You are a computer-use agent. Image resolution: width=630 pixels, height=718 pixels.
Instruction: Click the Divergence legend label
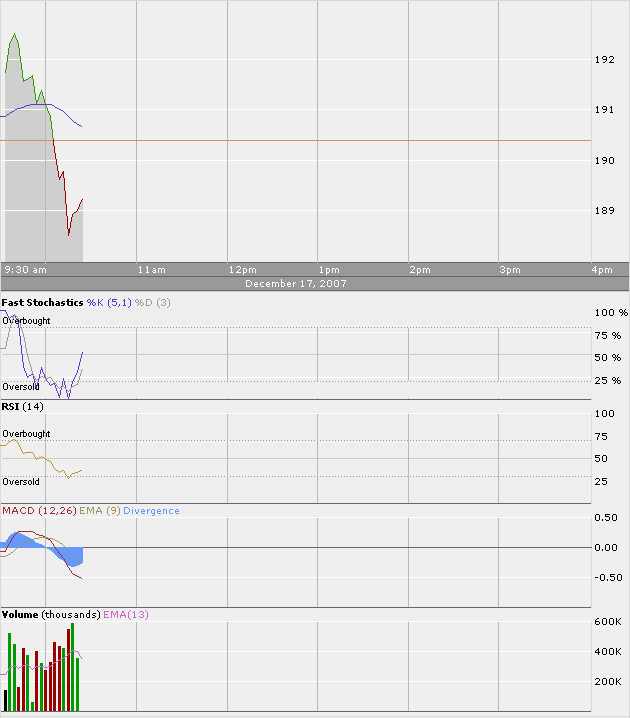click(x=151, y=511)
